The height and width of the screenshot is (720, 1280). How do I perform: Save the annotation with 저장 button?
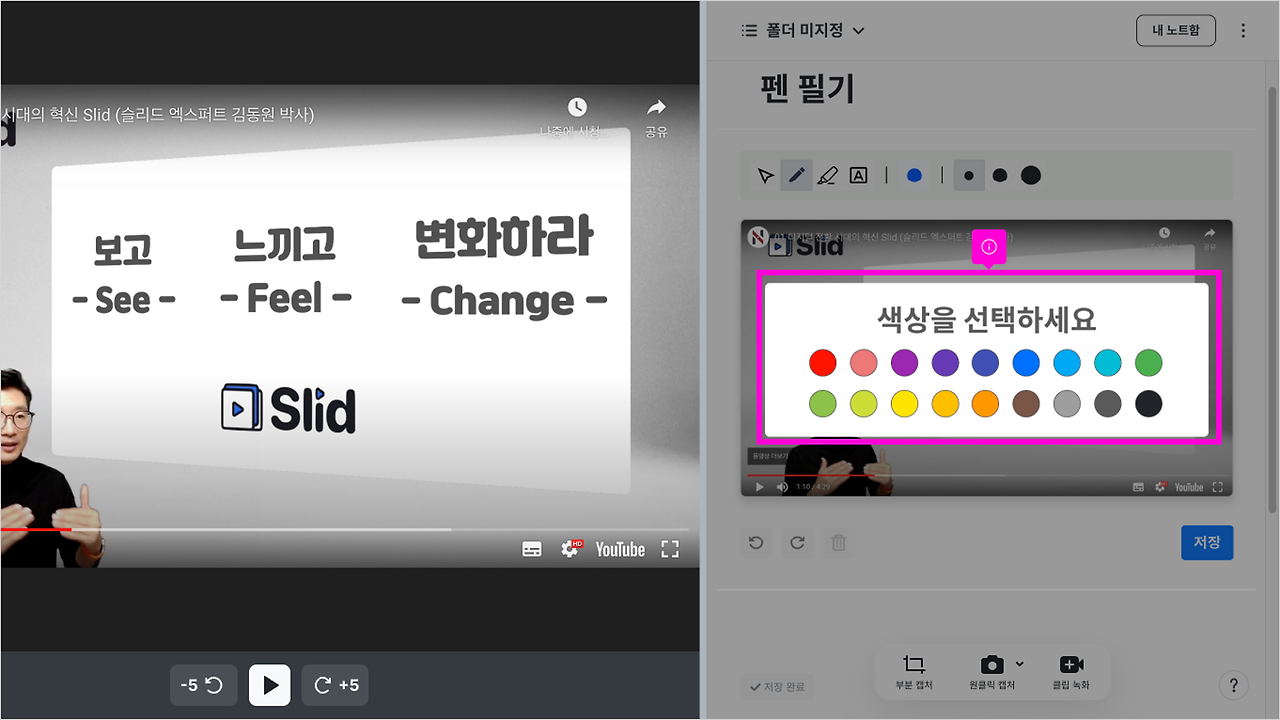1207,542
